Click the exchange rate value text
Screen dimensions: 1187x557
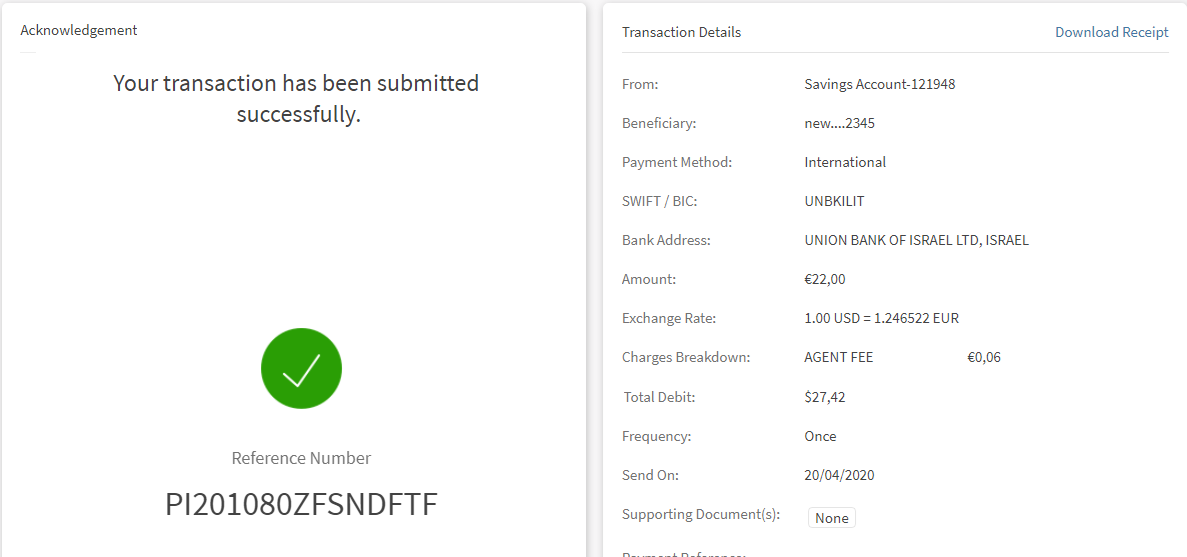point(881,318)
